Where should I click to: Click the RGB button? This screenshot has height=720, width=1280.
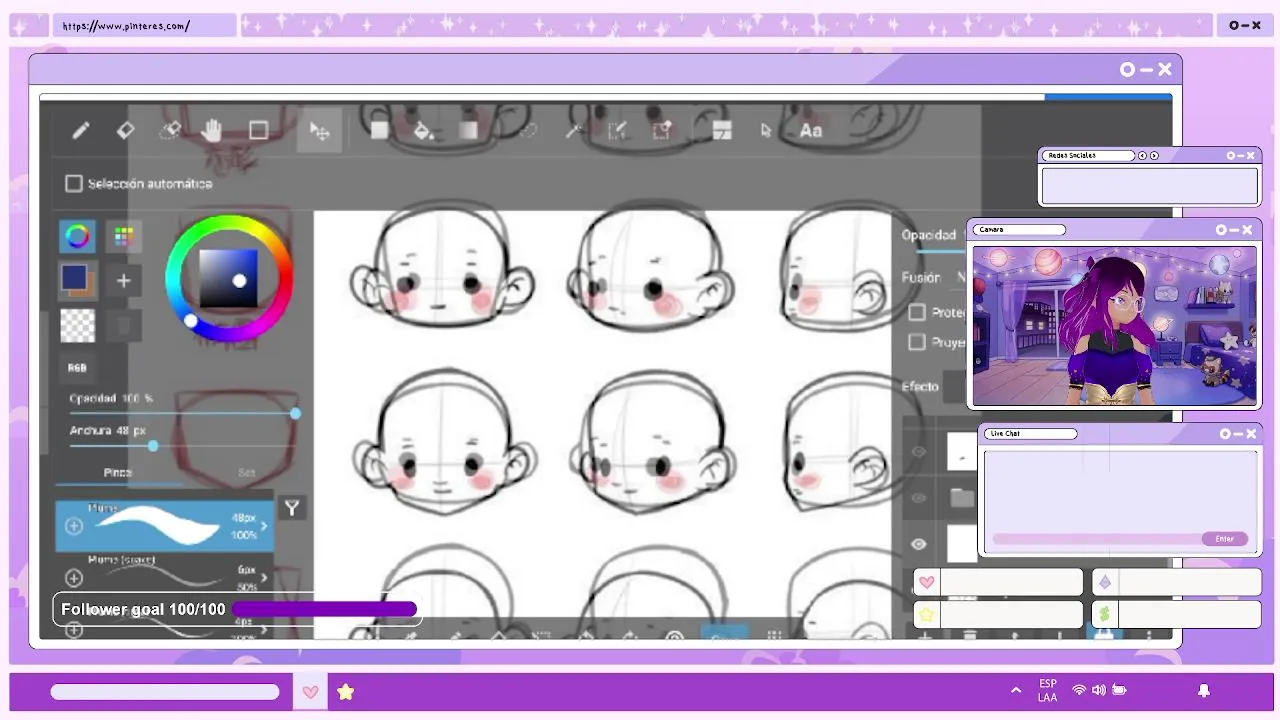pos(77,368)
